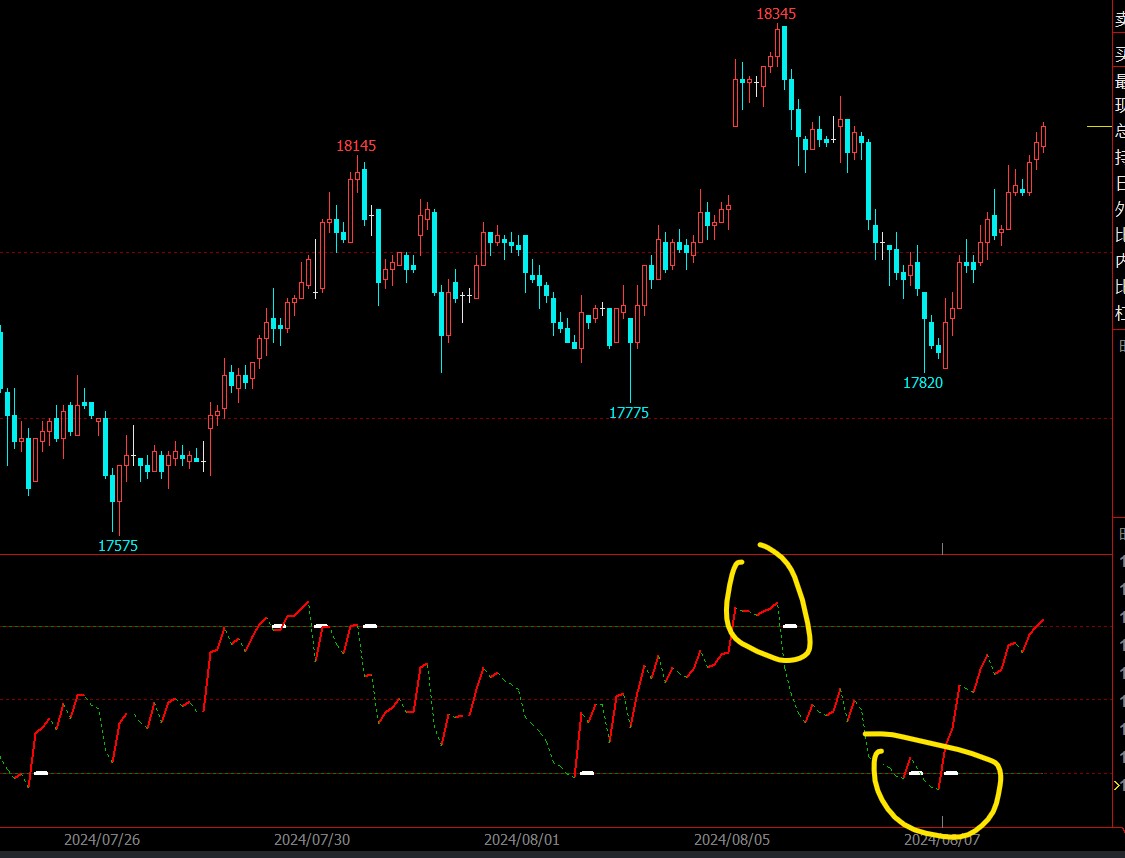Screen dimensions: 1125x858
Task: Click the 18145 peak price label
Action: [356, 146]
